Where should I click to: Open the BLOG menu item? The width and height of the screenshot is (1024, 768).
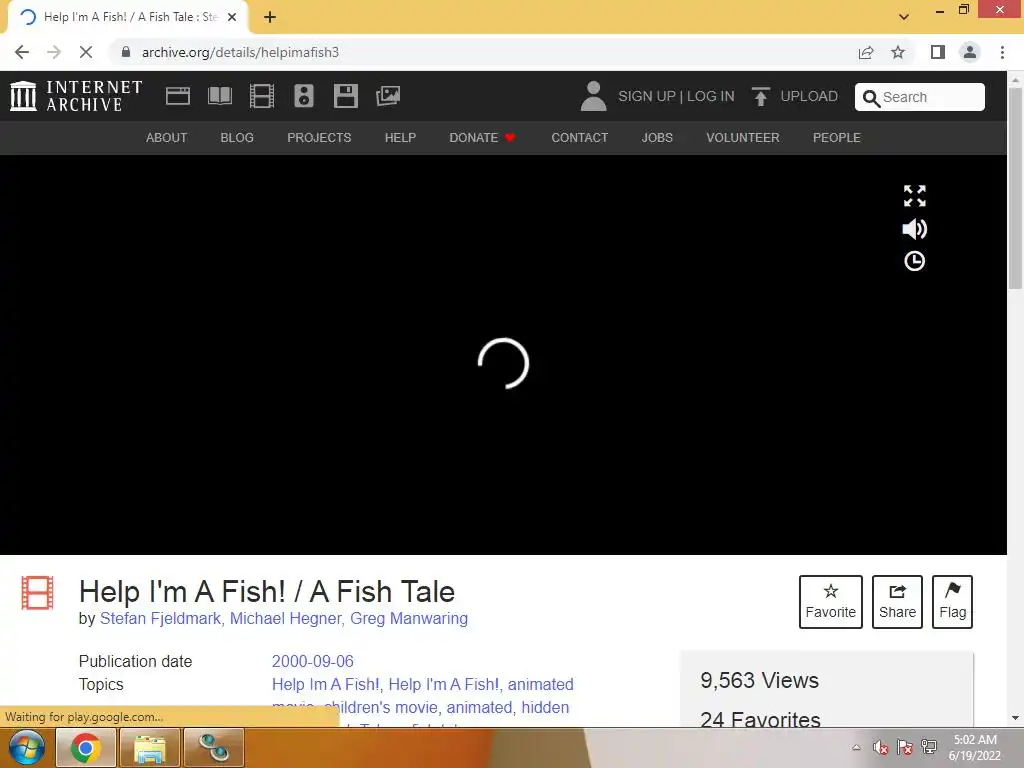(x=237, y=138)
